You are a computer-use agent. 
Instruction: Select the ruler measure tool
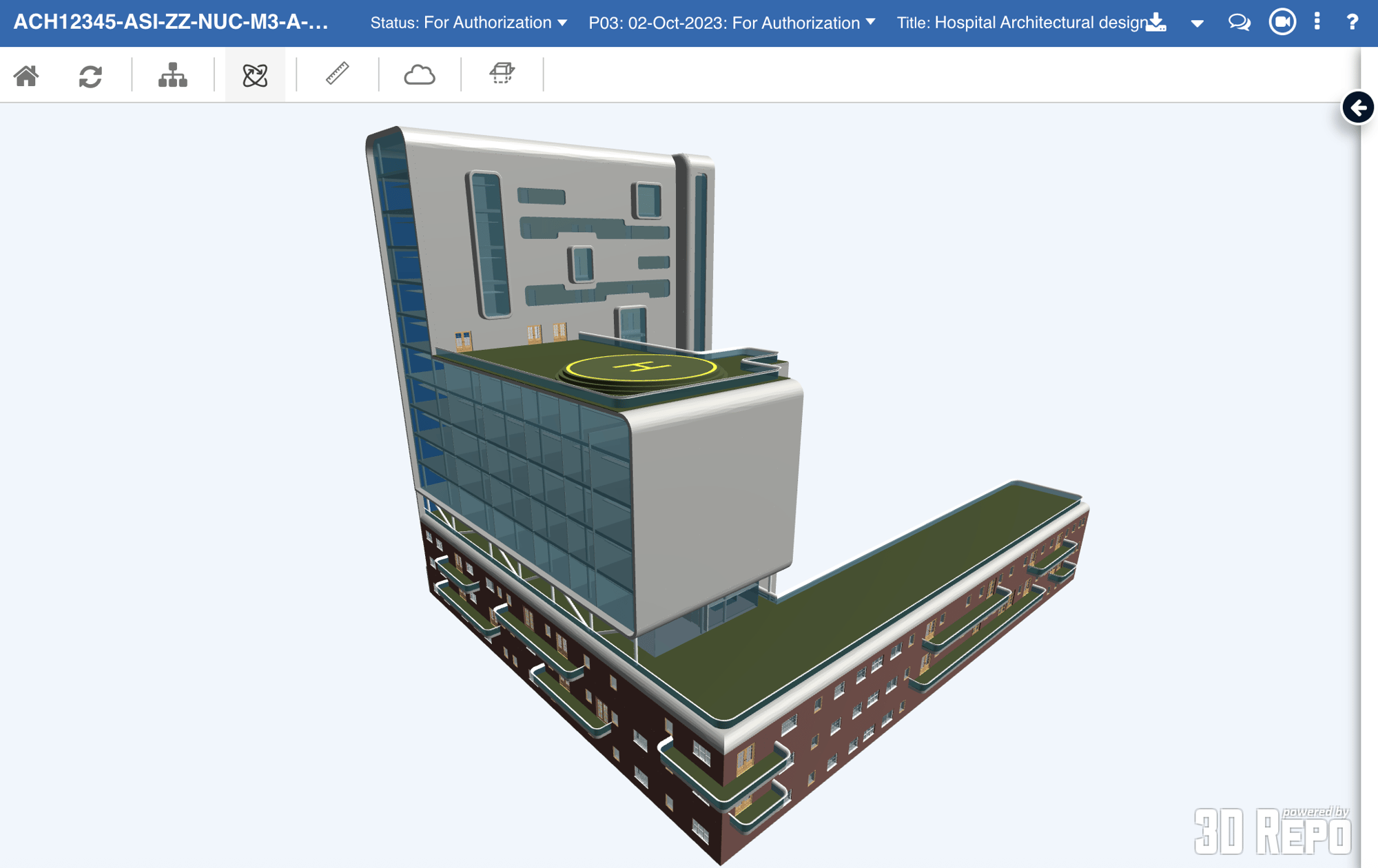(337, 74)
